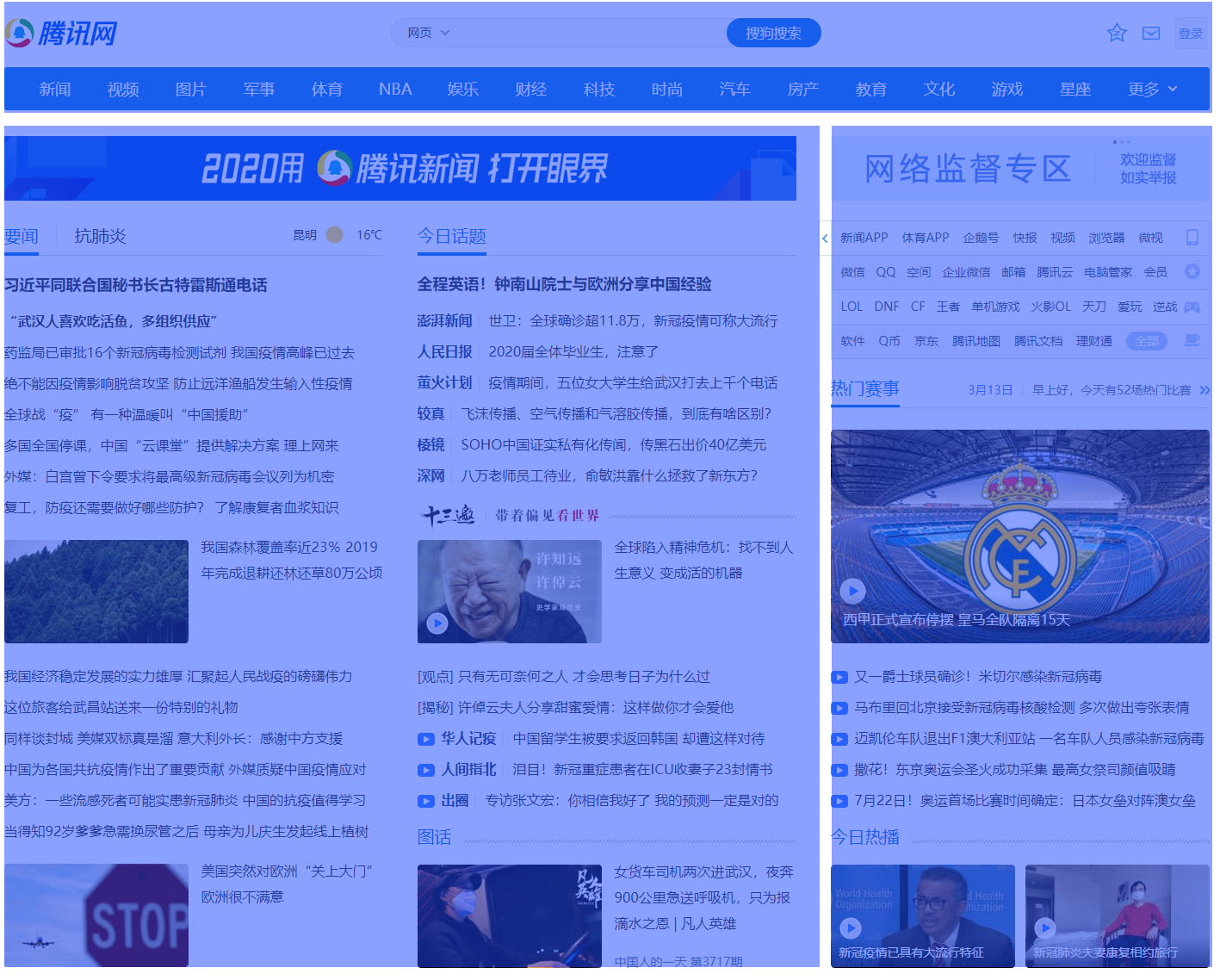Screen dimensions: 1220x980
Task: Click the 搜狗搜索 search button
Action: [772, 32]
